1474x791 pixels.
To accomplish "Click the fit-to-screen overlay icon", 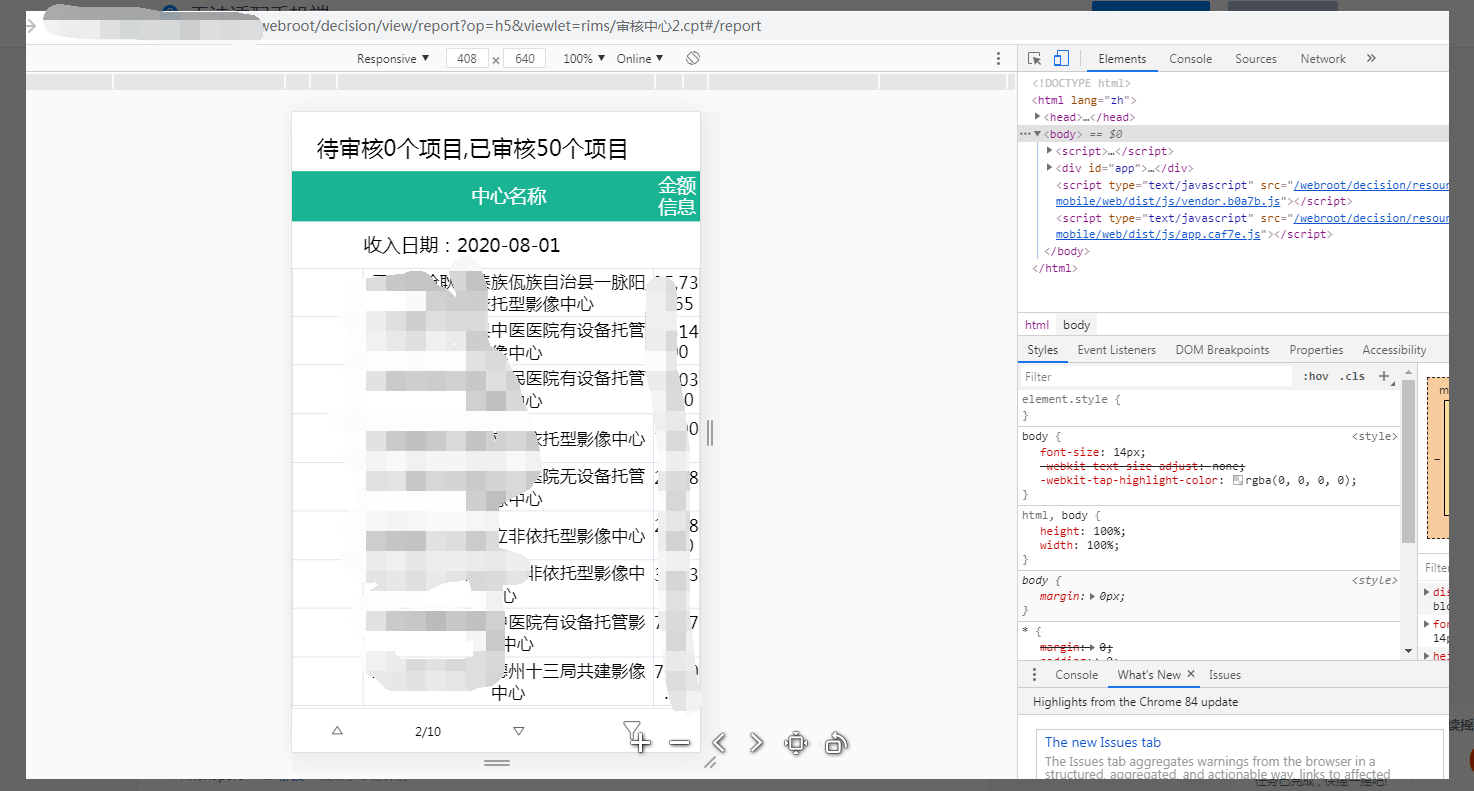I will pyautogui.click(x=796, y=743).
